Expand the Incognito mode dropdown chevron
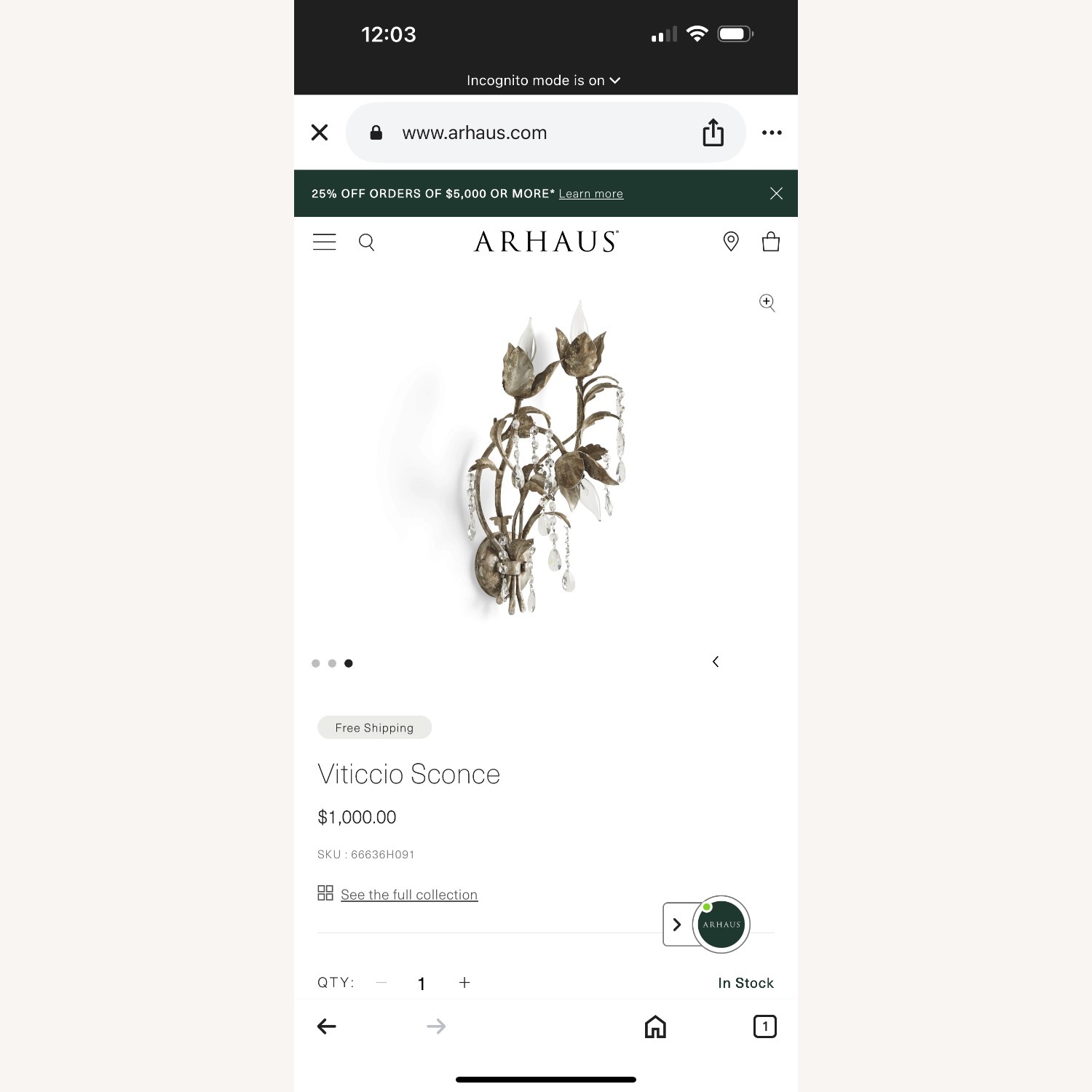The width and height of the screenshot is (1092, 1092). click(615, 80)
